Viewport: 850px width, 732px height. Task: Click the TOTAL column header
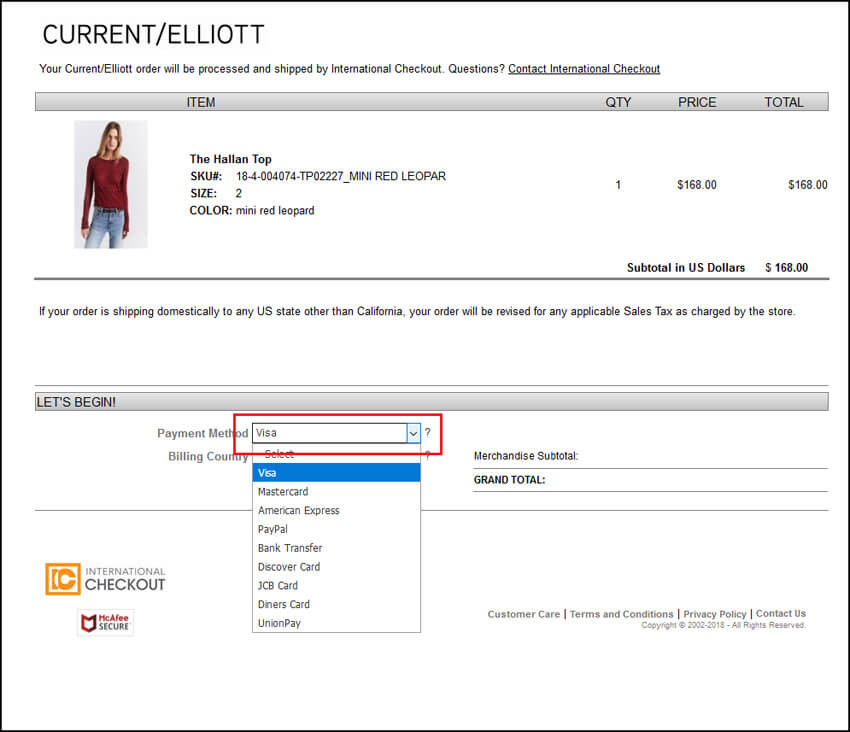click(x=784, y=102)
